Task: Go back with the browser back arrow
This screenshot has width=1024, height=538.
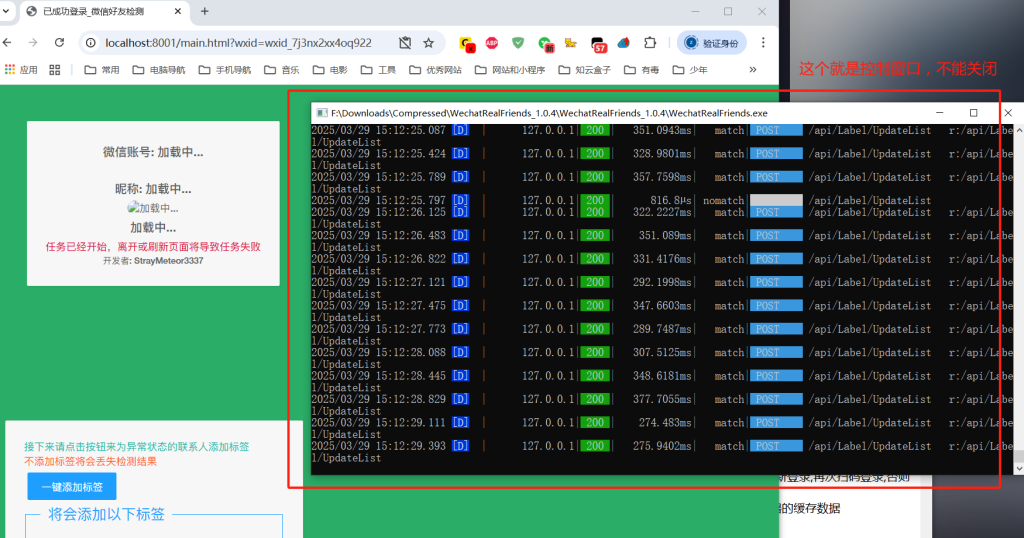Action: (x=8, y=43)
